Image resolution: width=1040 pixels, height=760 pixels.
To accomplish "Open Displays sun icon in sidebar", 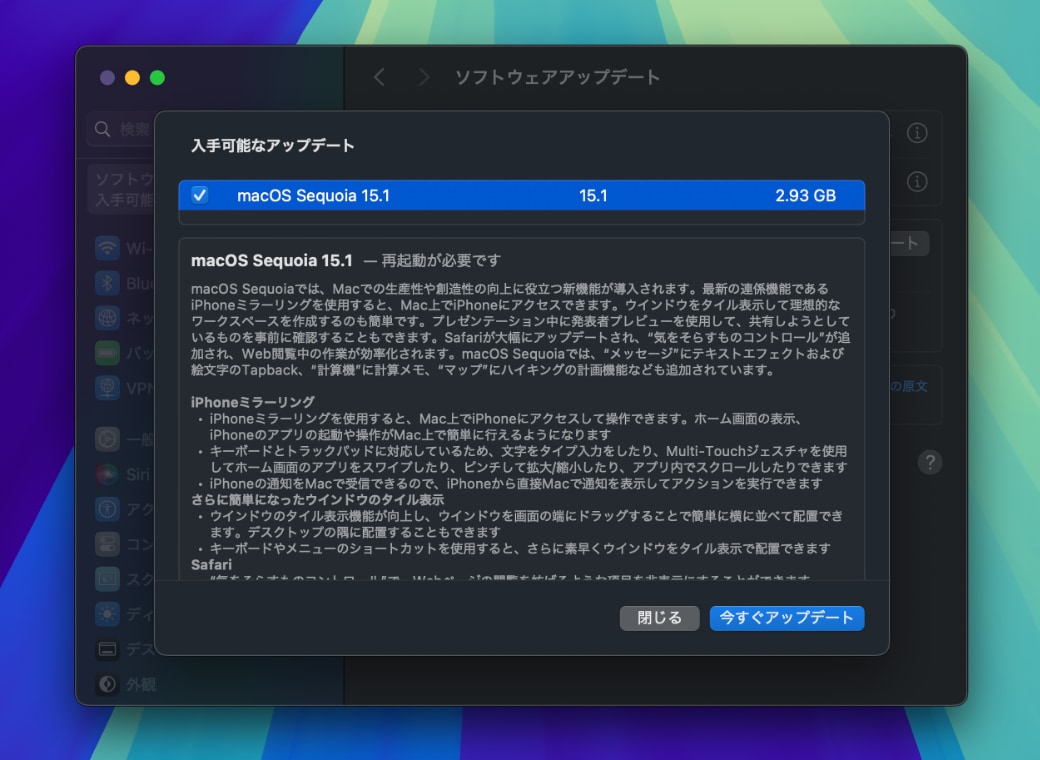I will (107, 614).
